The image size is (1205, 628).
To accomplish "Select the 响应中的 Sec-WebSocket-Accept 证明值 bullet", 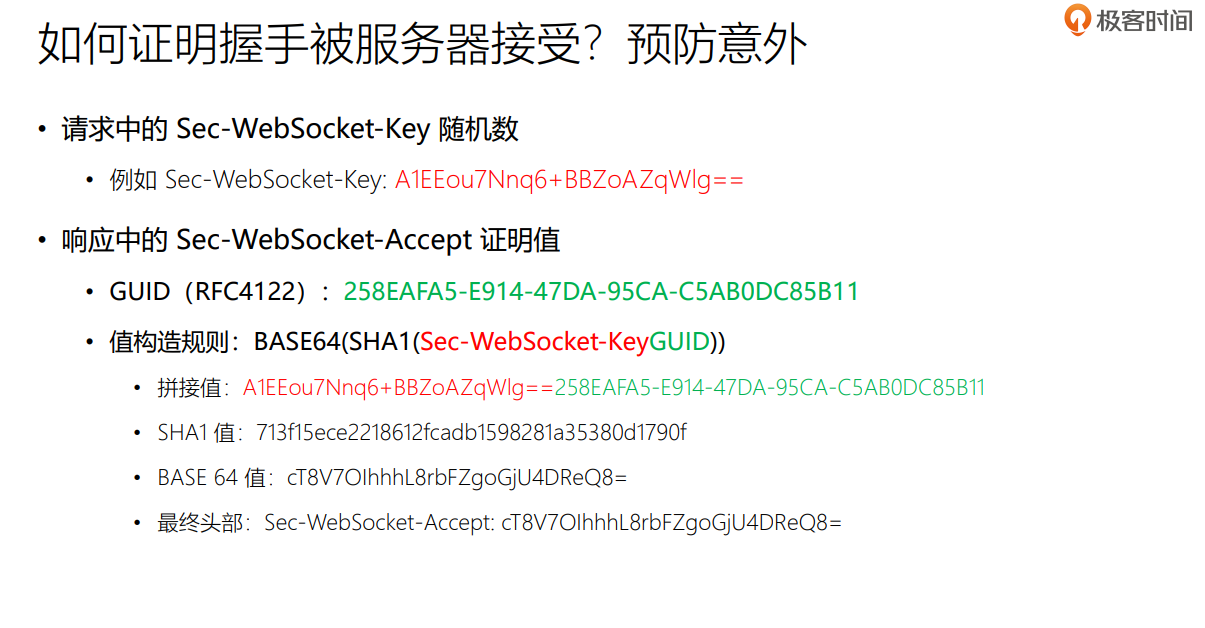I will (310, 240).
